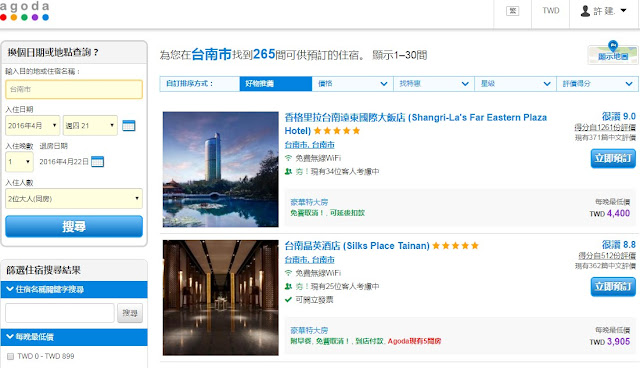
Task: Open the check-in month dropdown 2016年4月
Action: (x=33, y=125)
